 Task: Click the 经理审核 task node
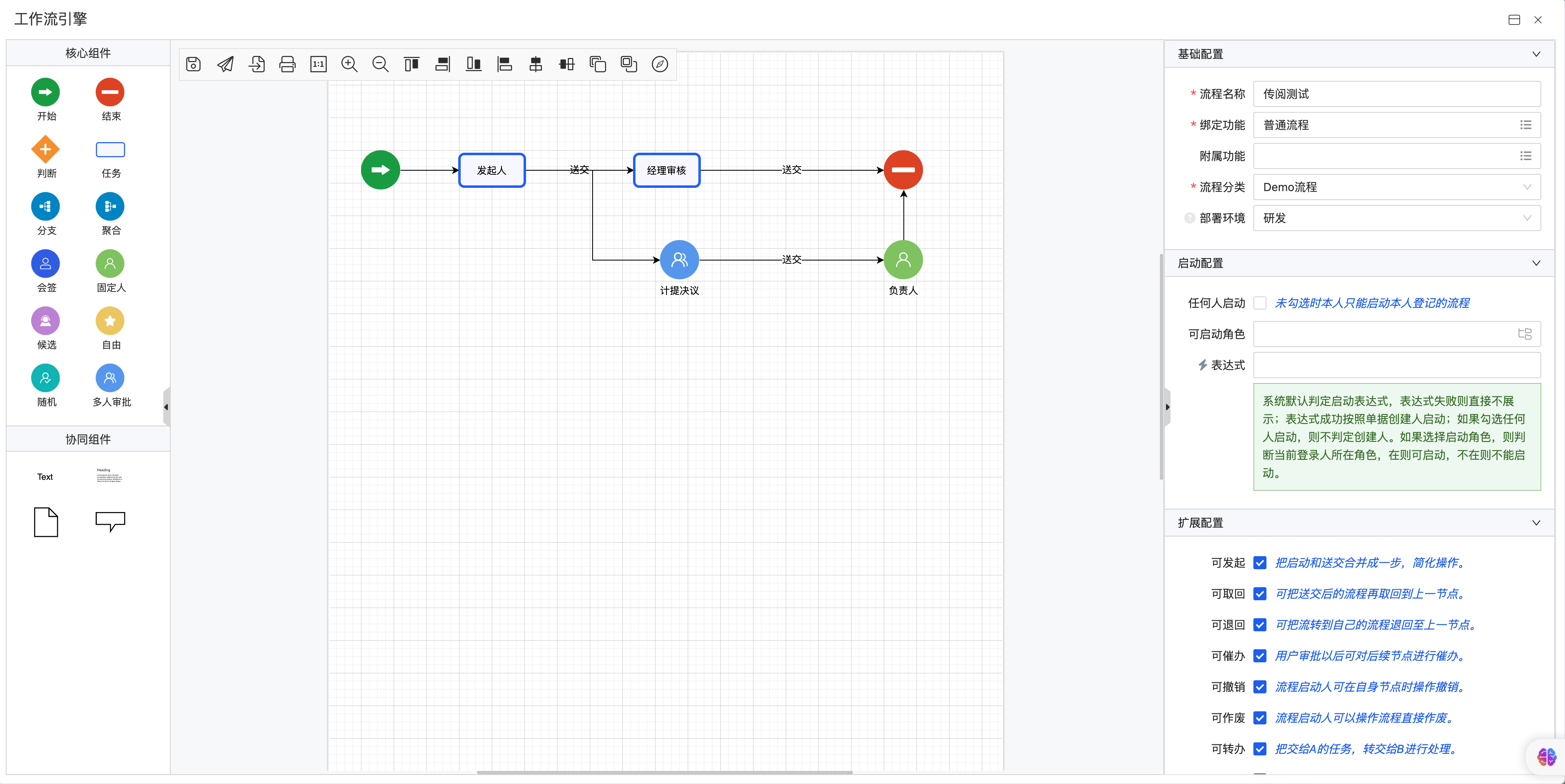click(x=667, y=170)
